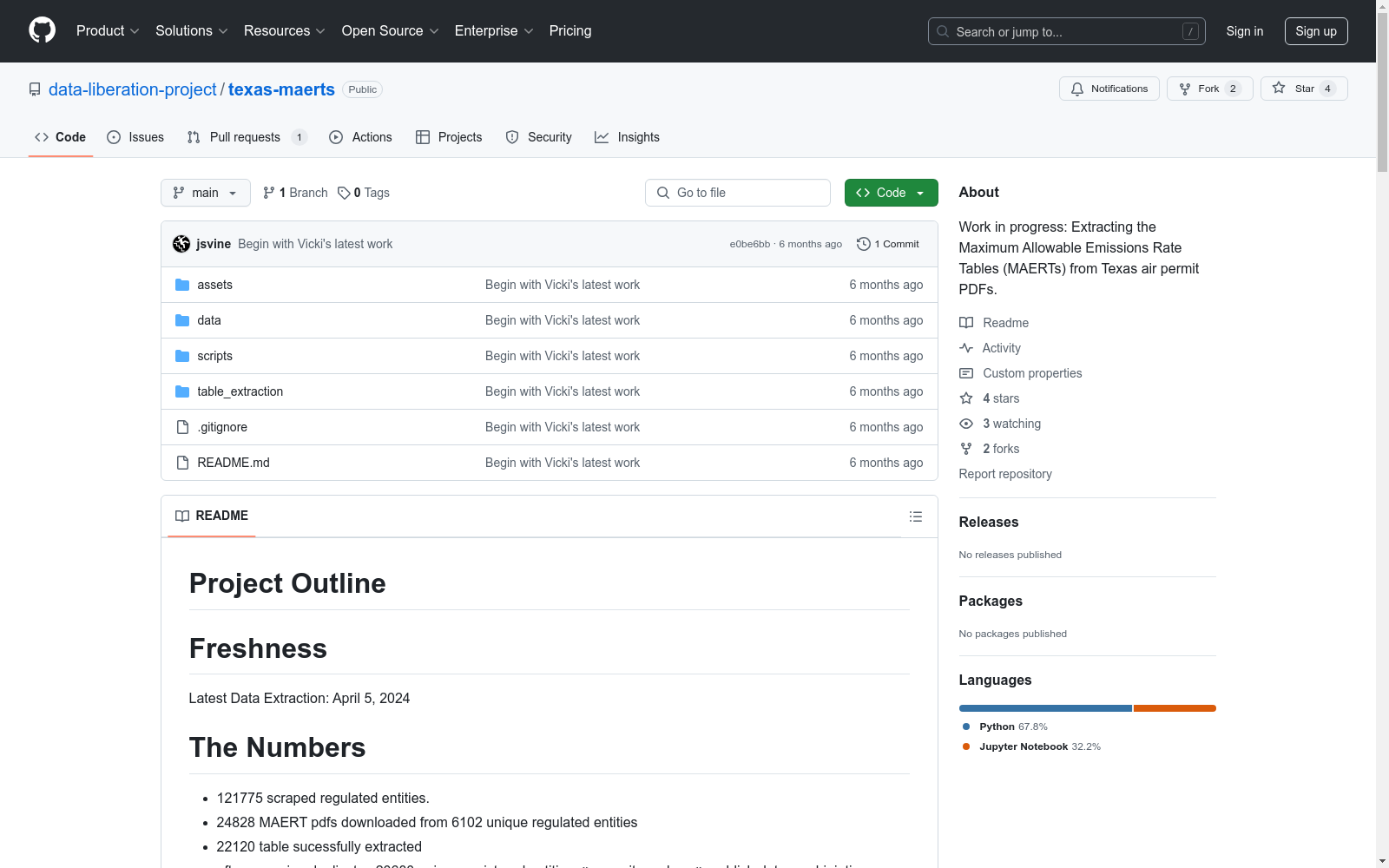Click the Report repository link
Viewport: 1389px width, 868px height.
coord(1005,474)
